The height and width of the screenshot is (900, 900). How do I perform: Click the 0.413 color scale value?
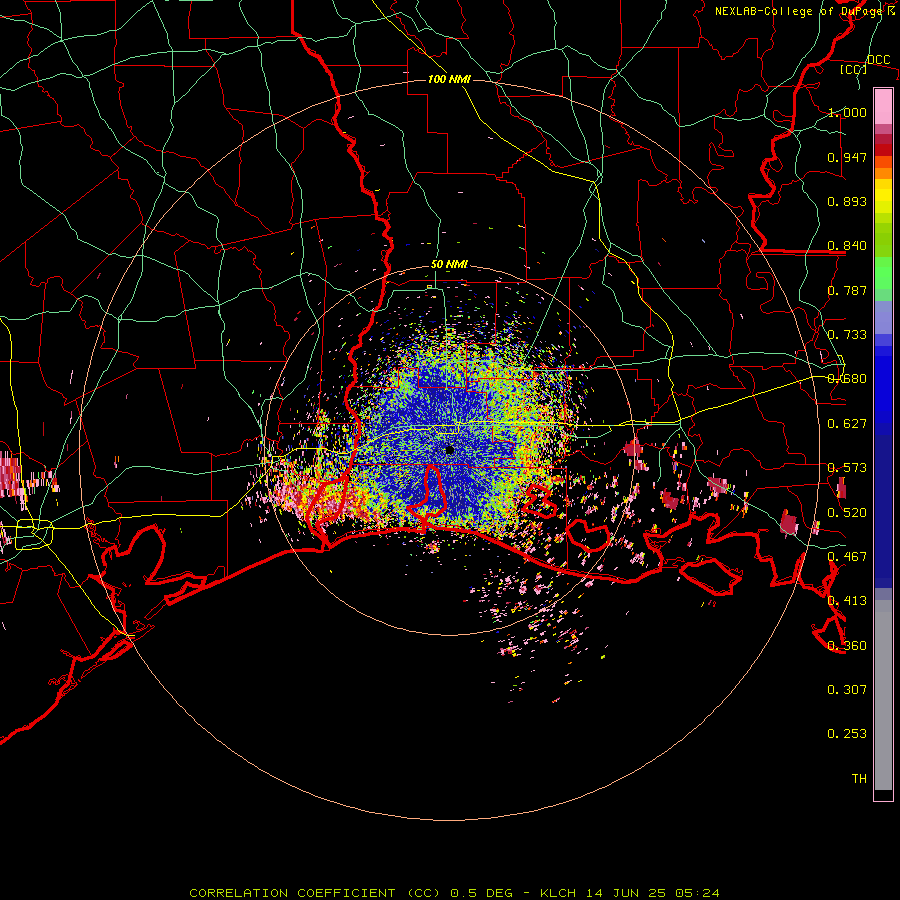coord(847,601)
